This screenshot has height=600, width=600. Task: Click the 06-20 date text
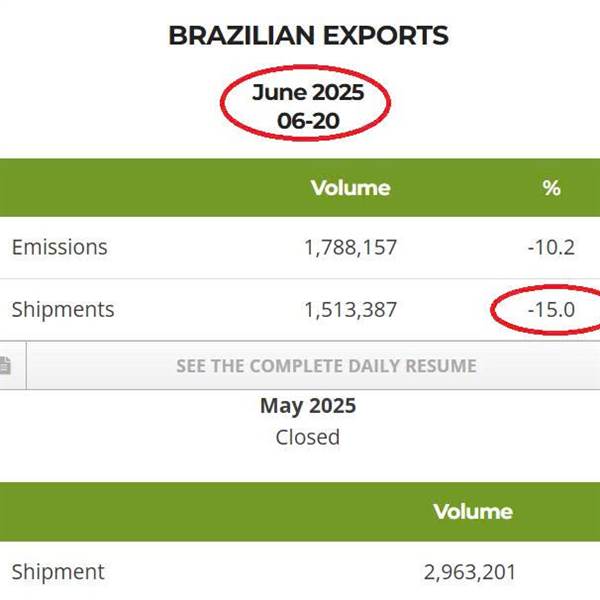point(308,121)
